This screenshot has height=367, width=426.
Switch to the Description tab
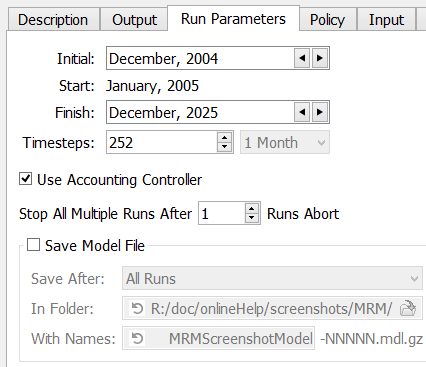click(53, 20)
